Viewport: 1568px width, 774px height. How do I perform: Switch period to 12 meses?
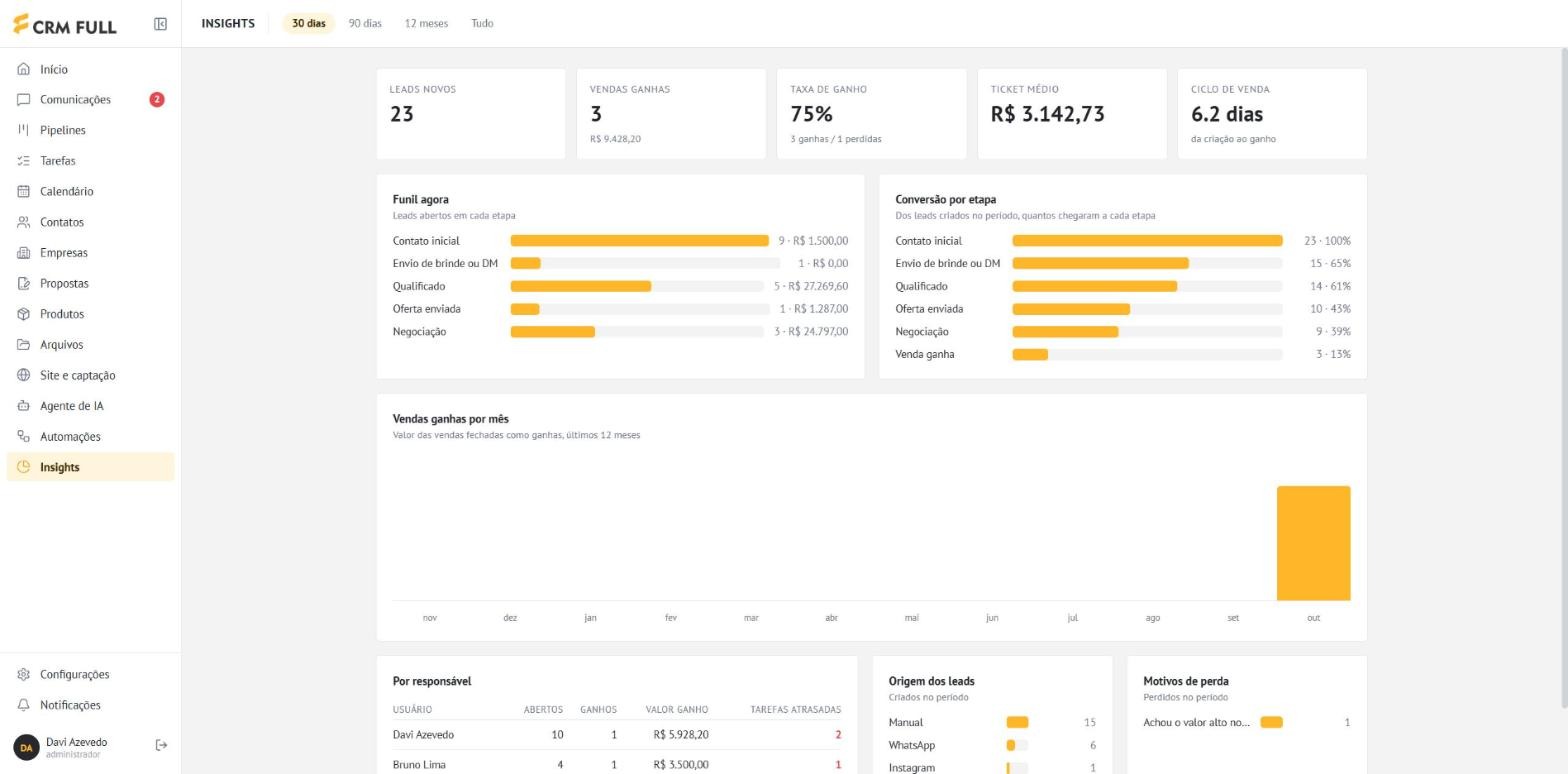click(x=426, y=23)
